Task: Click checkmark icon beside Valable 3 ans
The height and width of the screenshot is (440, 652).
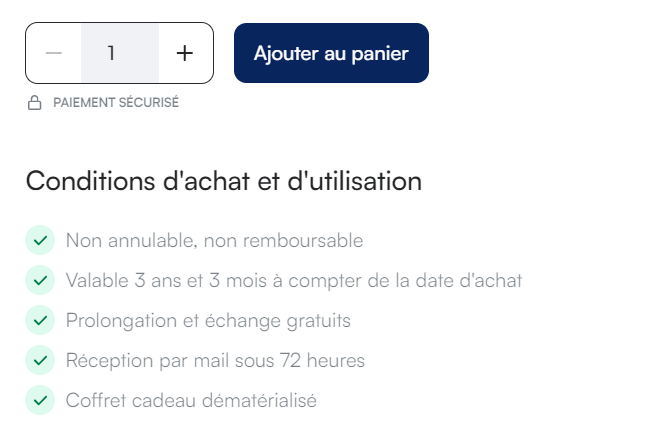Action: click(x=40, y=280)
